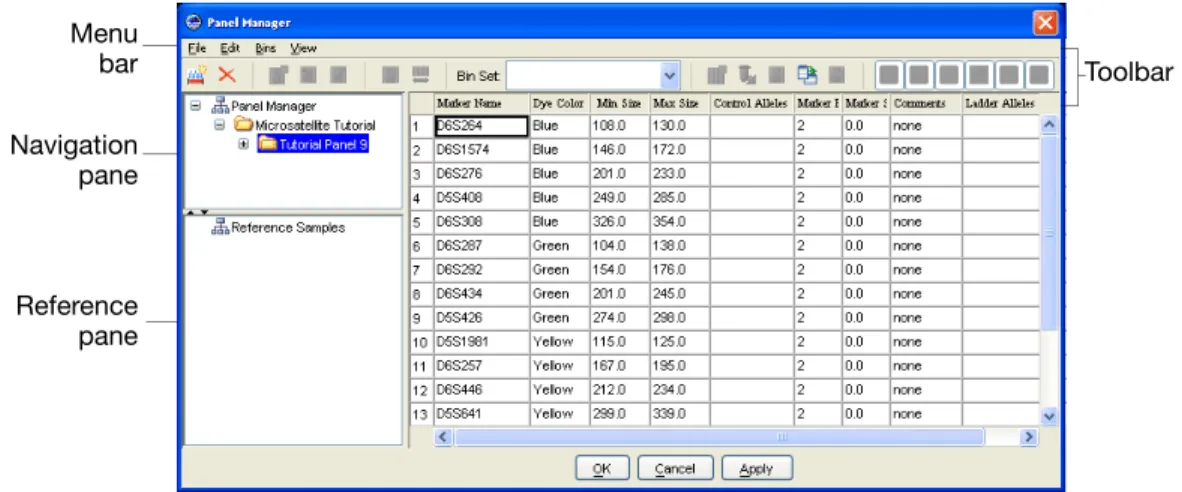Image resolution: width=1182 pixels, height=492 pixels.
Task: Click the Max Size column header
Action: point(679,103)
